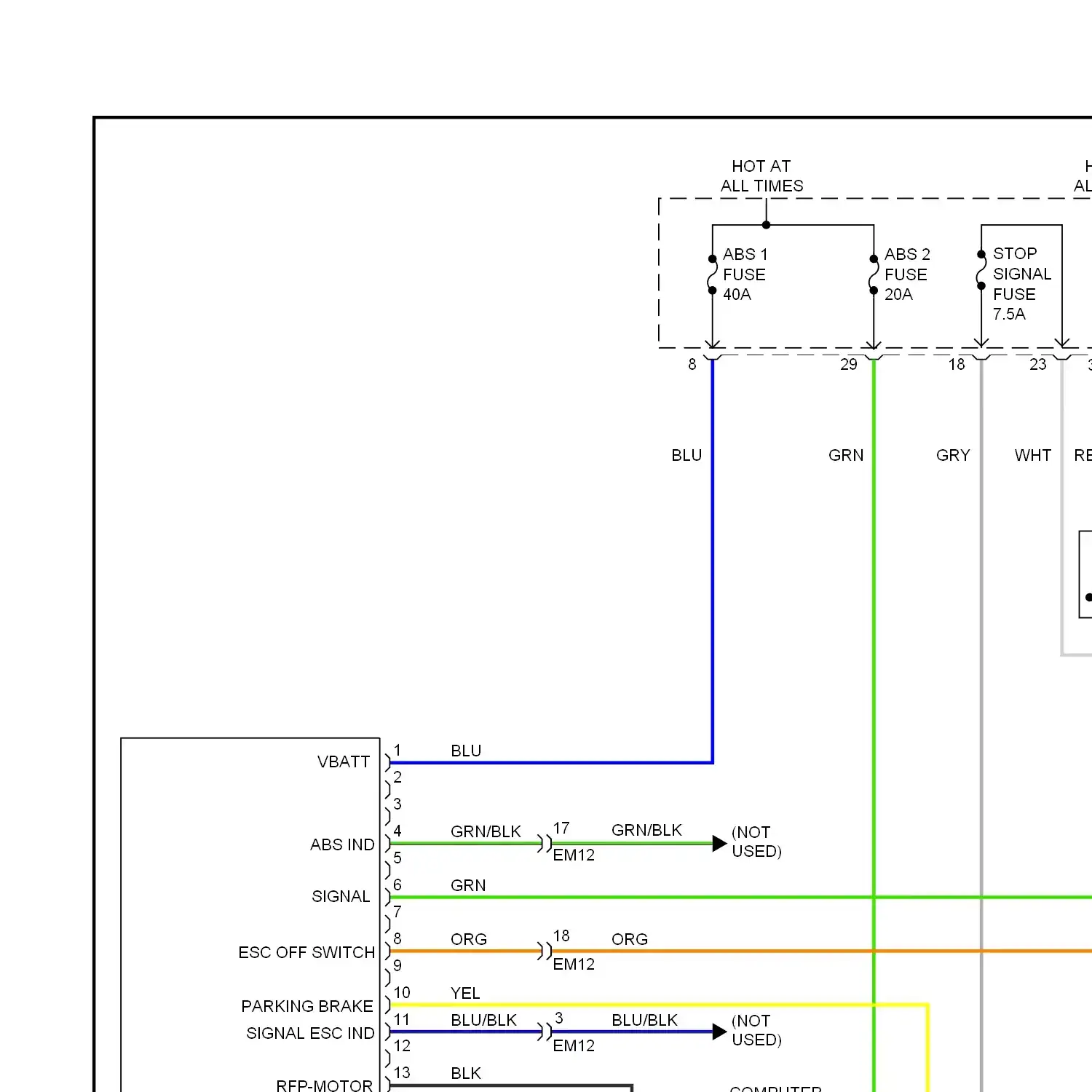
Task: Click the ESC OFF SWITCH label
Action: click(x=306, y=953)
